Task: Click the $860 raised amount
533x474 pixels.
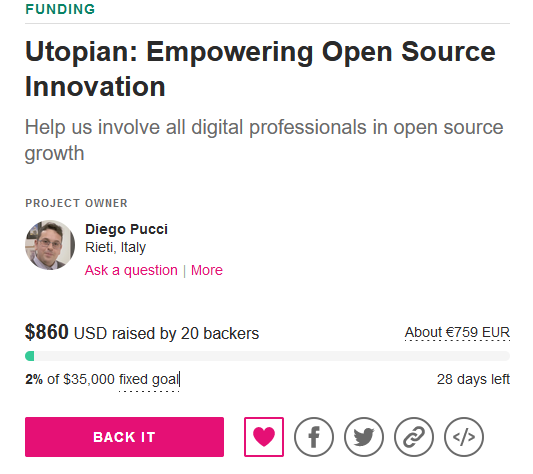Action: 47,332
